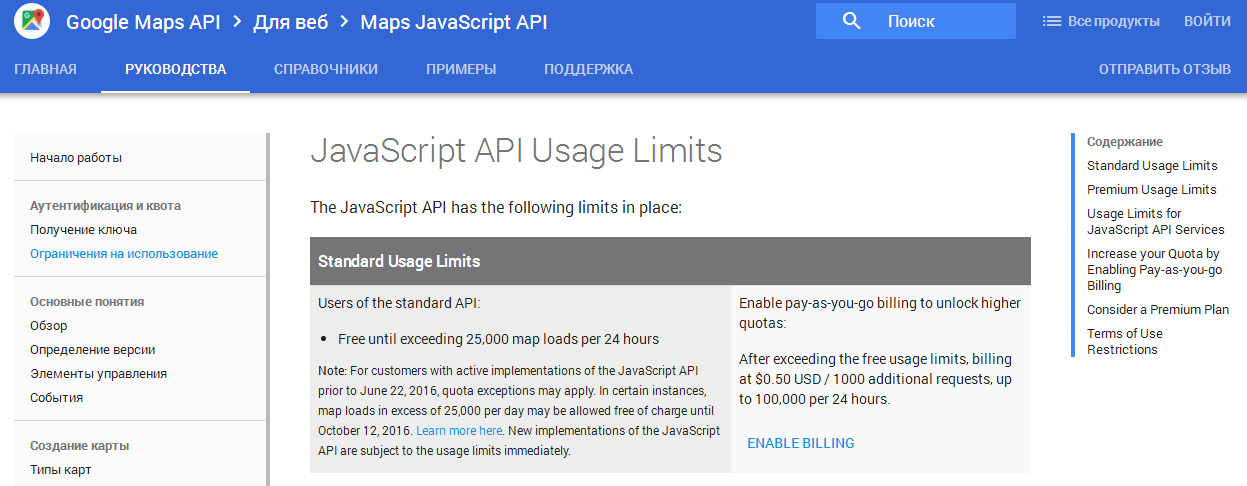Jump to 'Terms of Use Restrictions' link
Viewport: 1247px width, 486px height.
[1125, 341]
